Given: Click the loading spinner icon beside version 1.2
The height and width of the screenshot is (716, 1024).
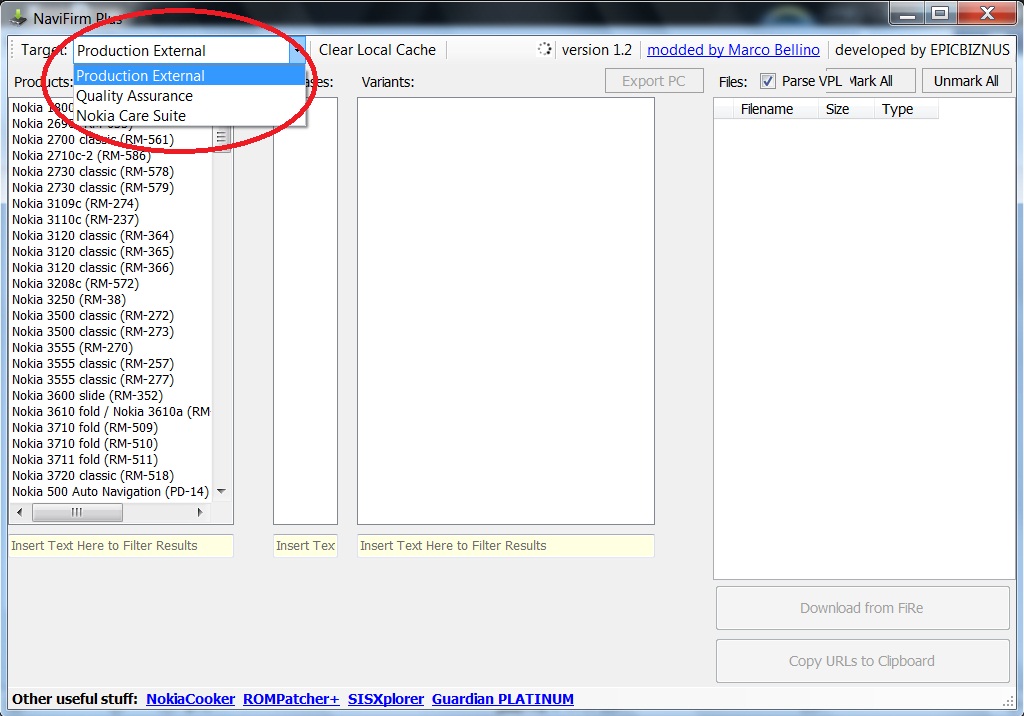Looking at the screenshot, I should tap(545, 49).
